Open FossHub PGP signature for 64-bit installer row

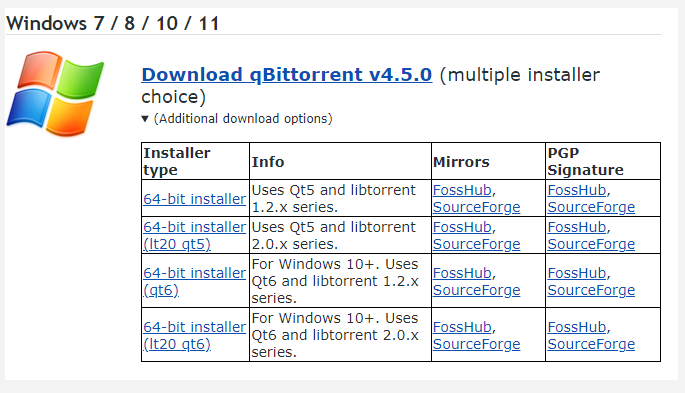point(577,190)
